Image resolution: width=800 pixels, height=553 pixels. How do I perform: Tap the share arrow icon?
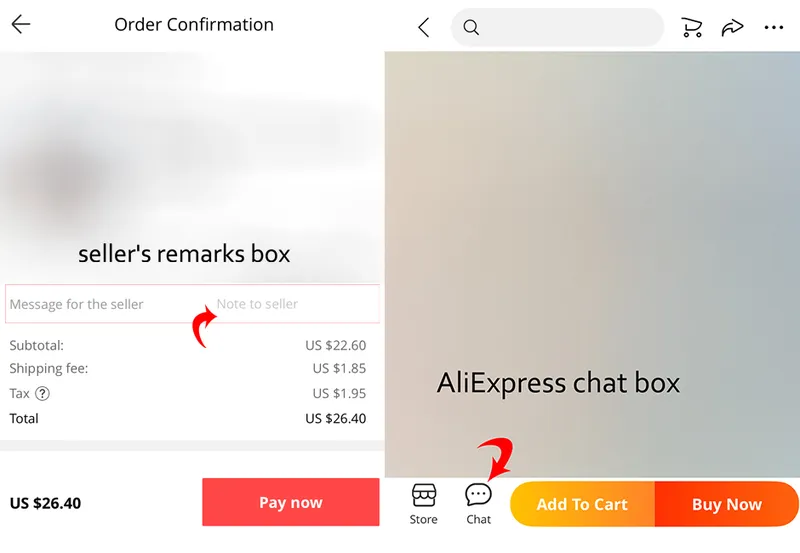point(732,28)
